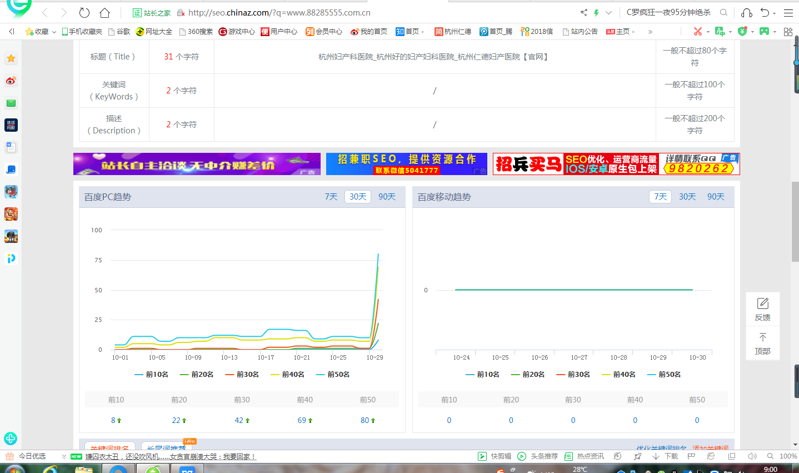This screenshot has height=473, width=799.
Task: Open the browser hamburger main menu
Action: (788, 12)
